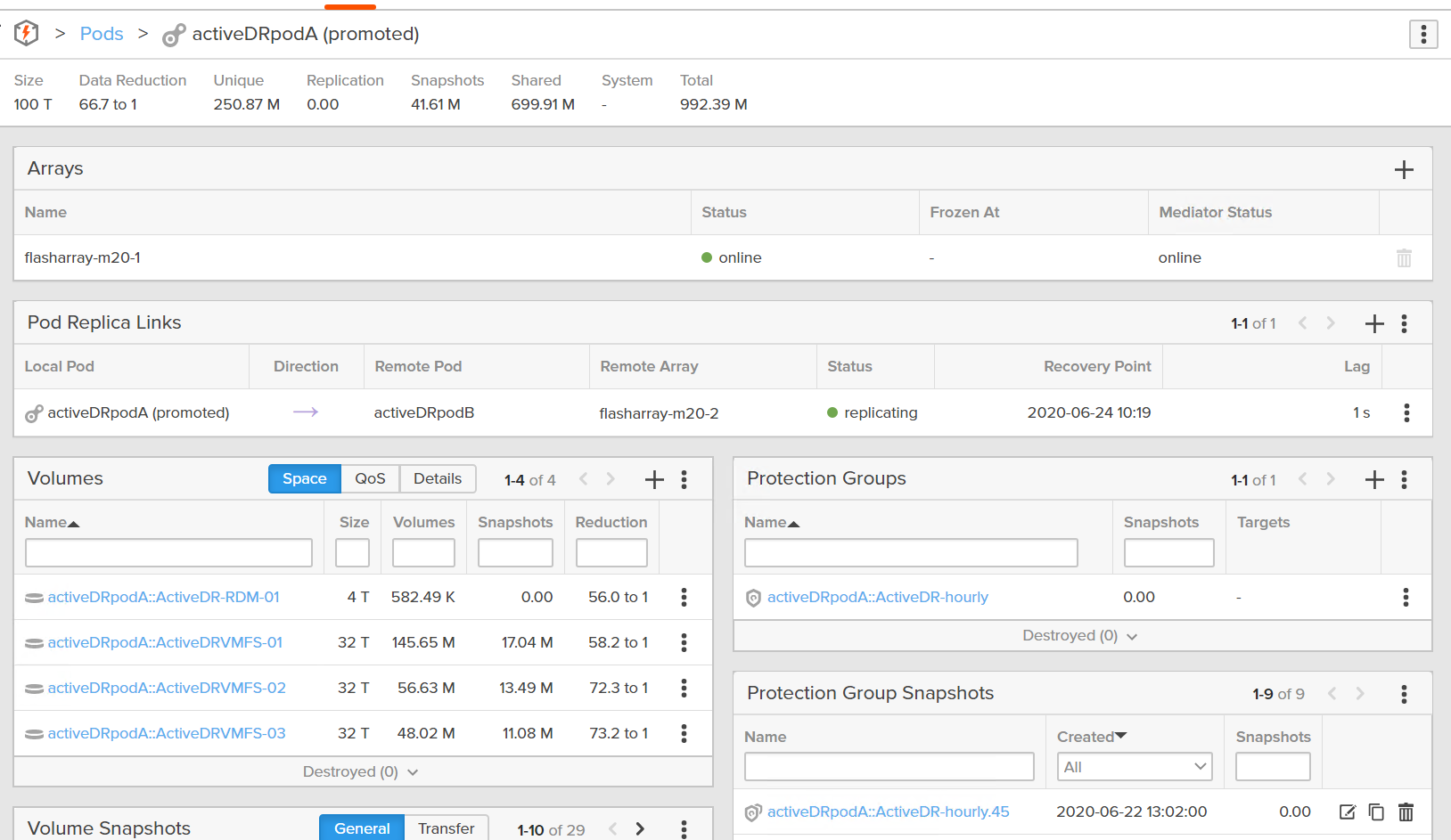
Task: Click Protection Groups Snapshots filter field
Action: click(x=1169, y=552)
